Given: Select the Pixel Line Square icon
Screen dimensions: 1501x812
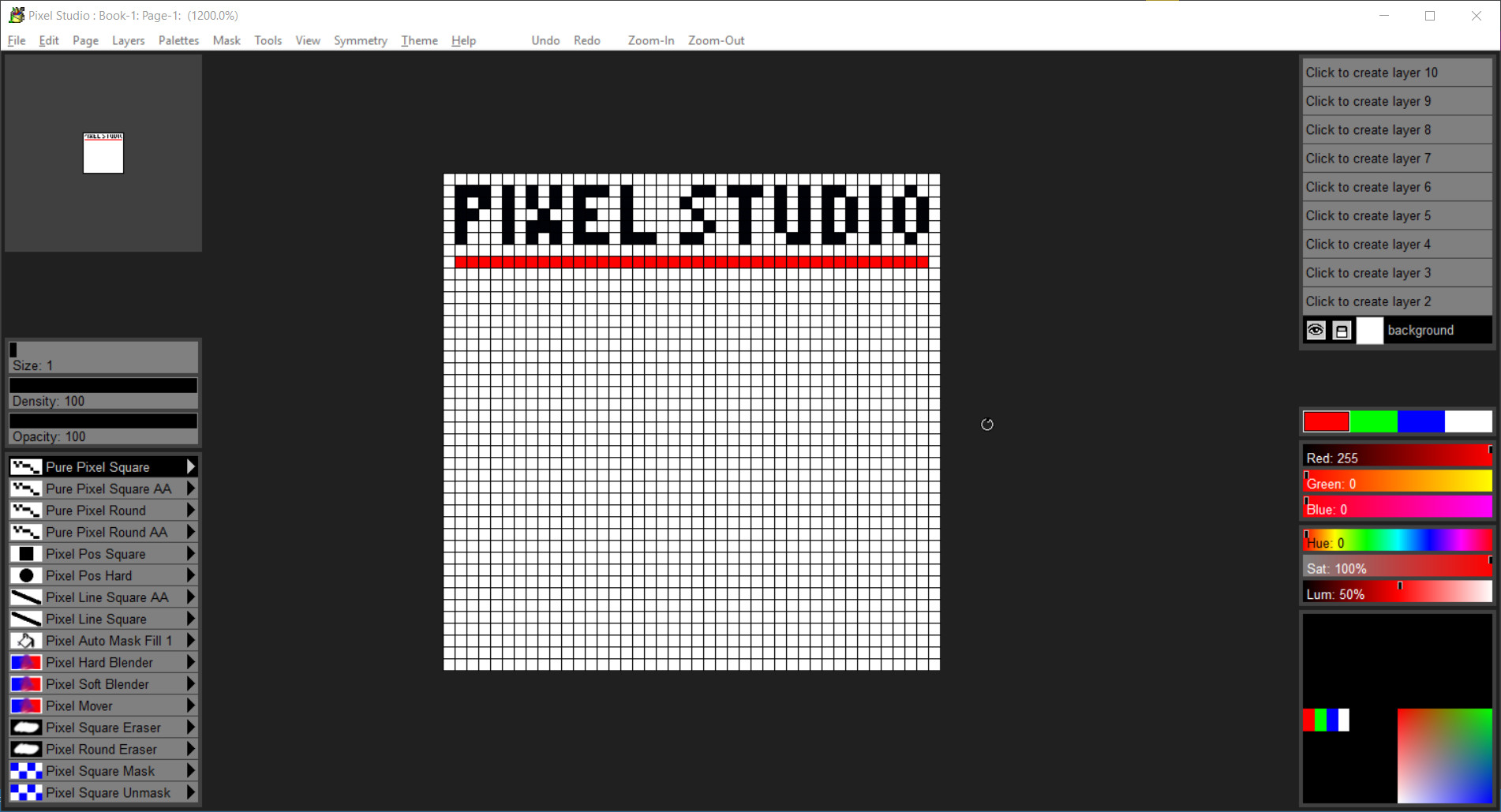Looking at the screenshot, I should (x=26, y=619).
